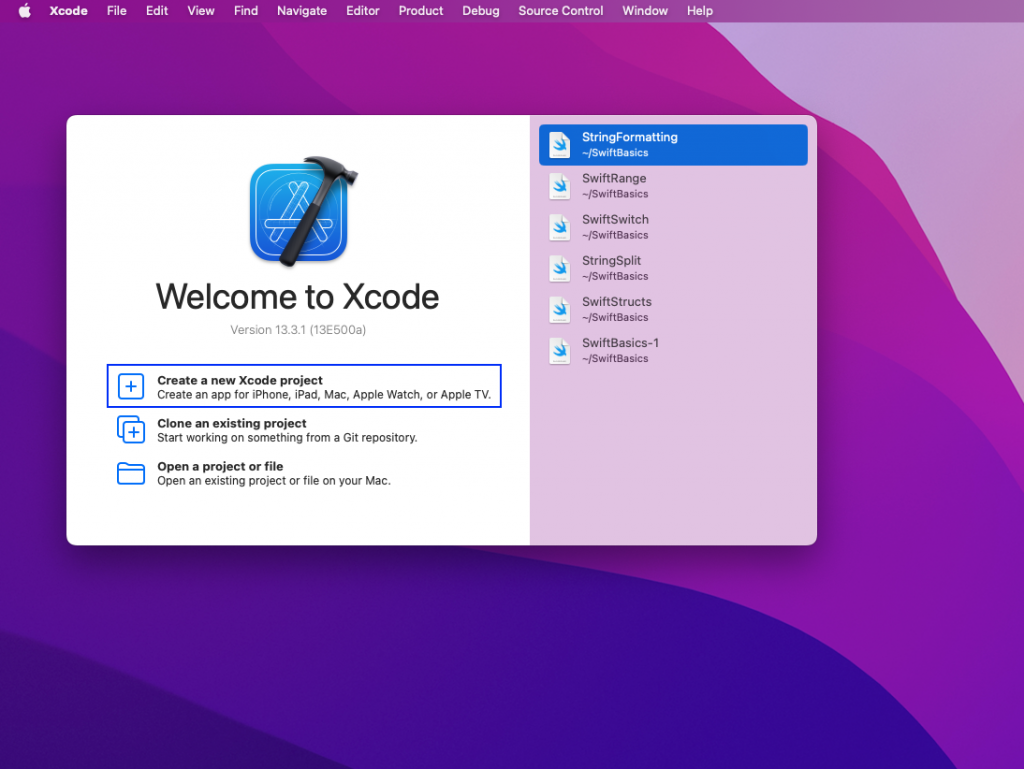Viewport: 1024px width, 769px height.
Task: Click 'Create an app for iPhone, iPad' description
Action: click(324, 394)
